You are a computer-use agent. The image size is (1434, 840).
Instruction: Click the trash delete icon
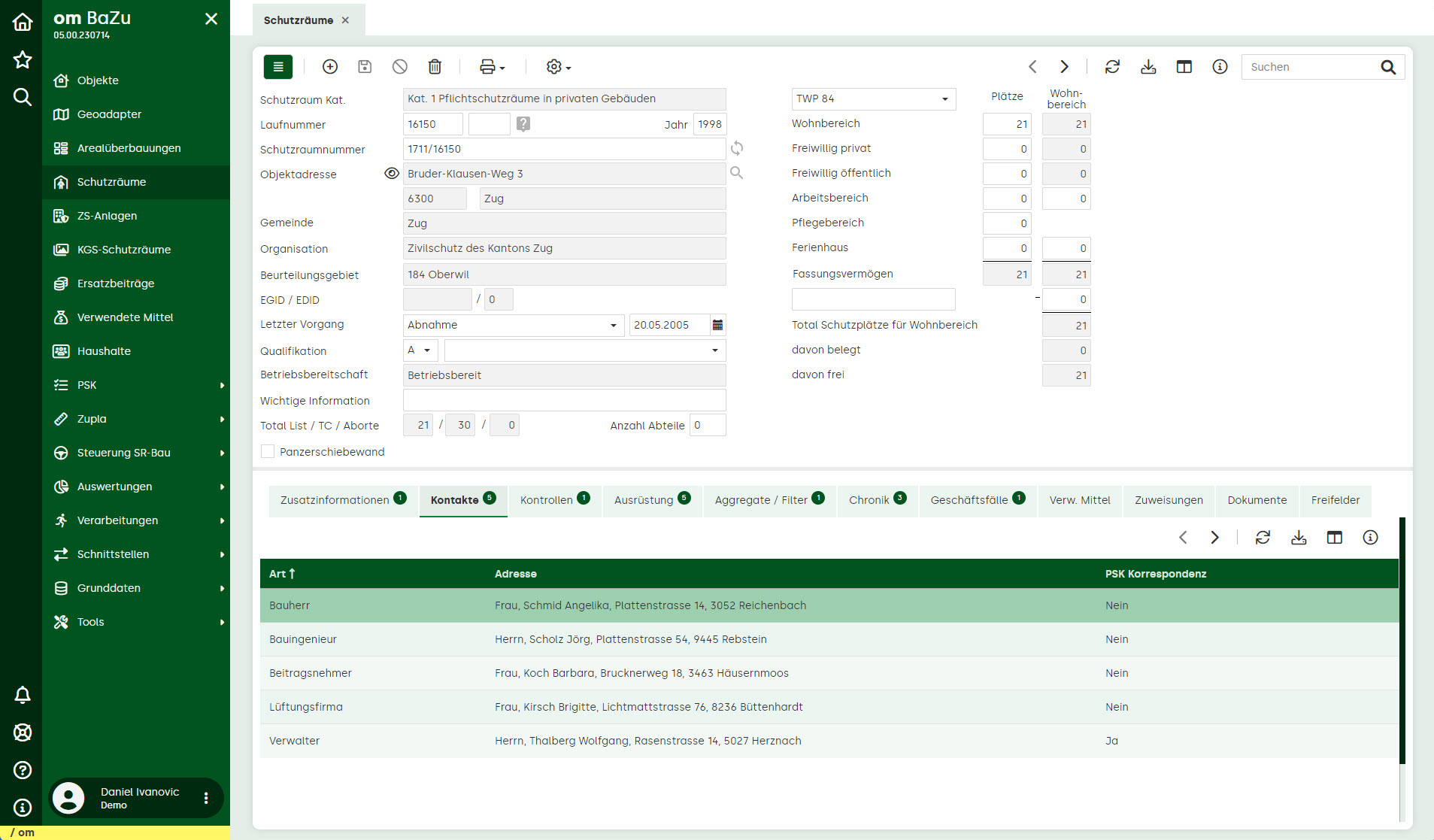point(435,67)
